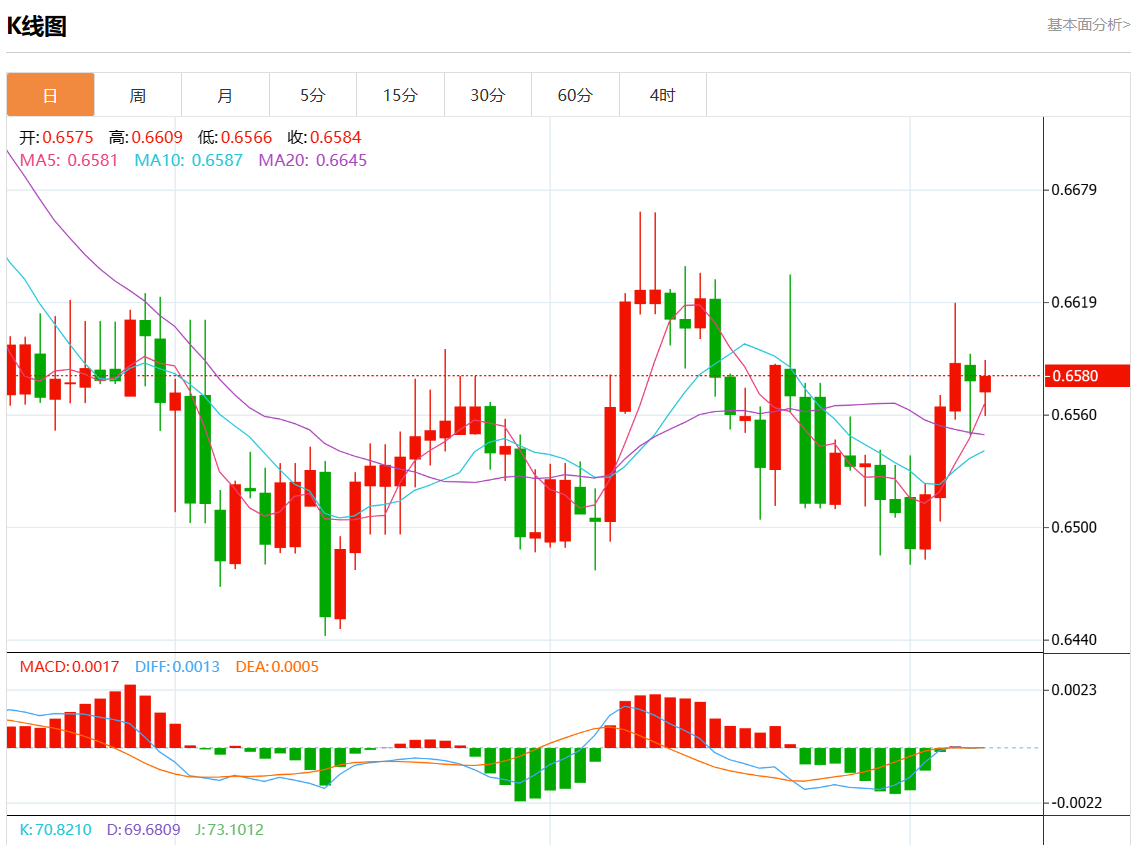Click the 0.6679 price axis label
Viewport: 1145px width, 845px height.
pos(1074,190)
